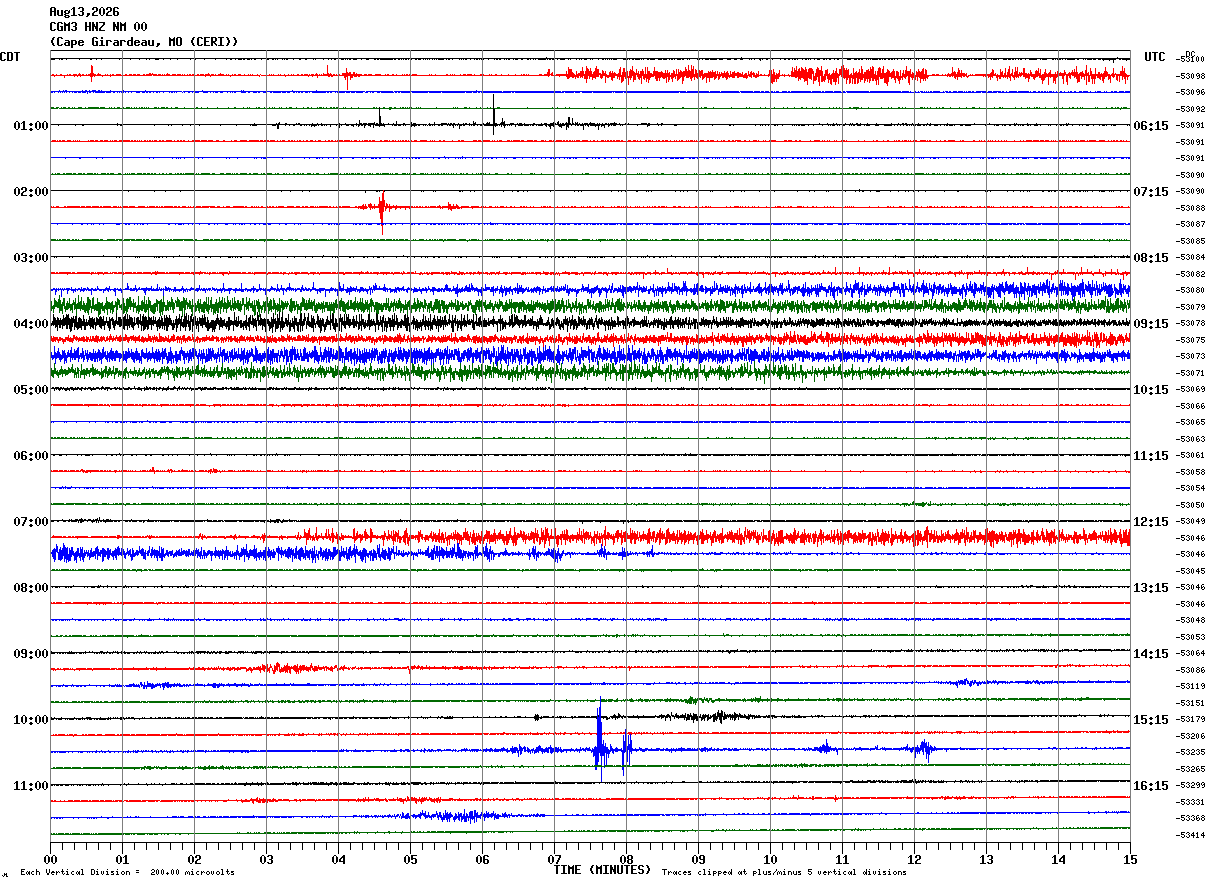
Task: Click the CDT timezone label
Action: [10, 57]
